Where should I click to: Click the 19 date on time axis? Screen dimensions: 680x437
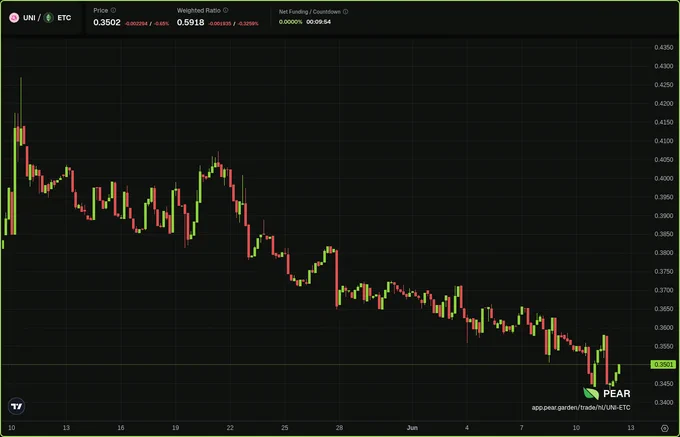(x=175, y=428)
